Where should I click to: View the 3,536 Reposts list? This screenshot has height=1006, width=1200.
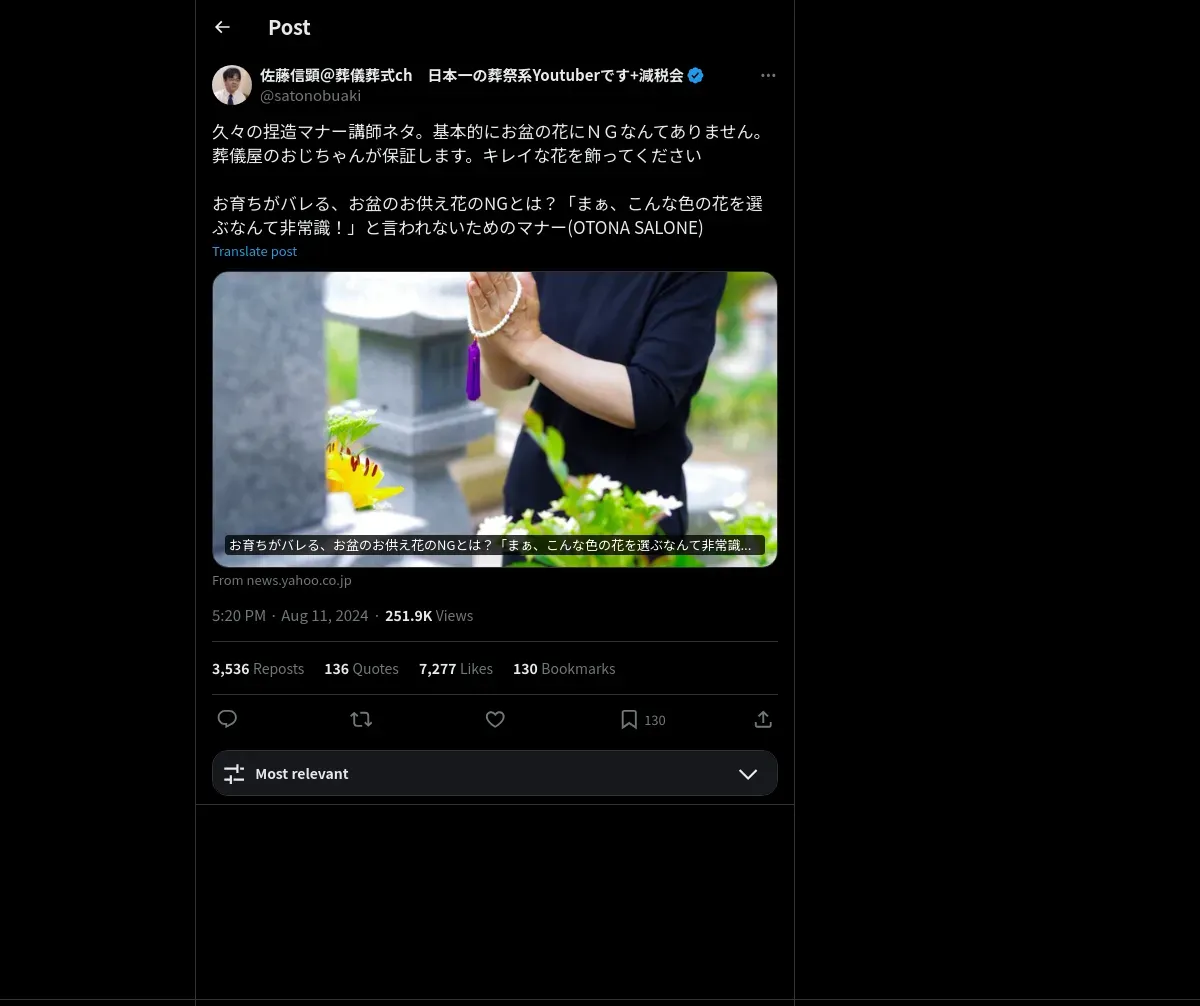(258, 669)
